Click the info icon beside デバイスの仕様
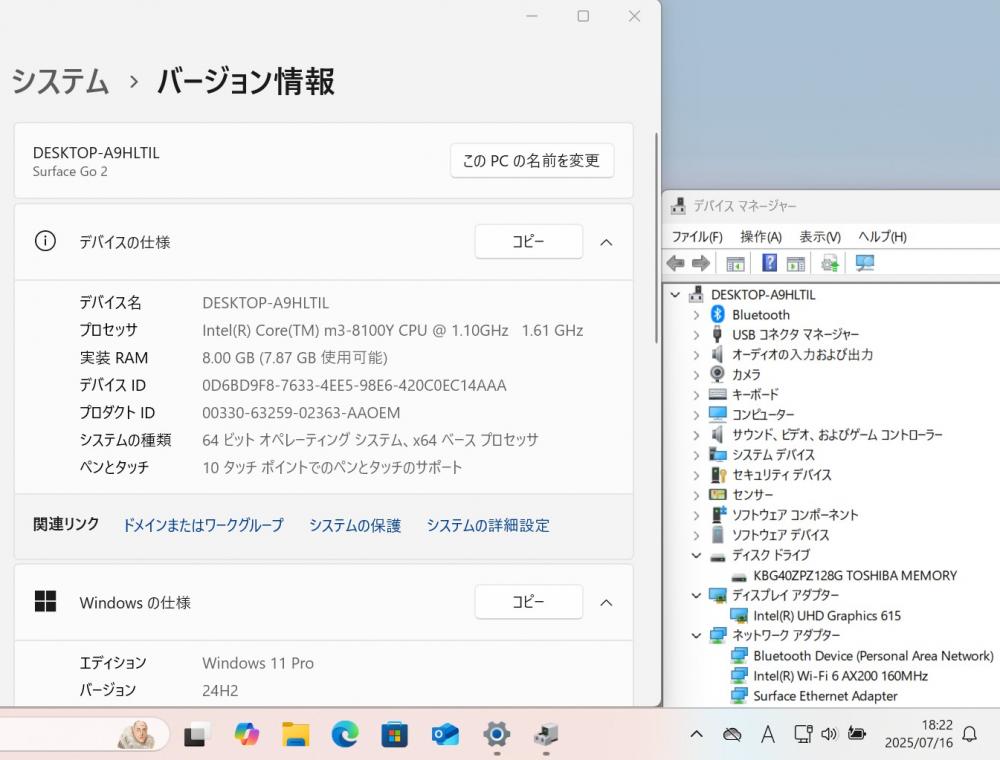Image resolution: width=1000 pixels, height=760 pixels. tap(45, 241)
